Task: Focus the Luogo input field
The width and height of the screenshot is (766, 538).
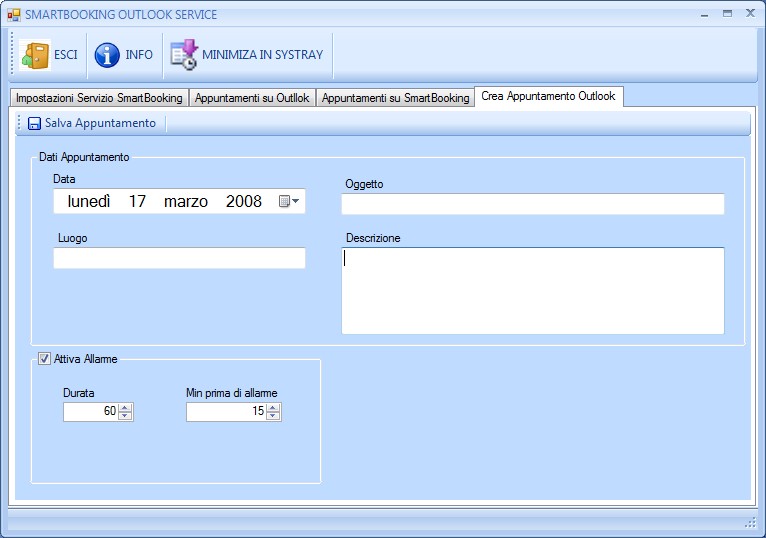Action: pyautogui.click(x=179, y=259)
